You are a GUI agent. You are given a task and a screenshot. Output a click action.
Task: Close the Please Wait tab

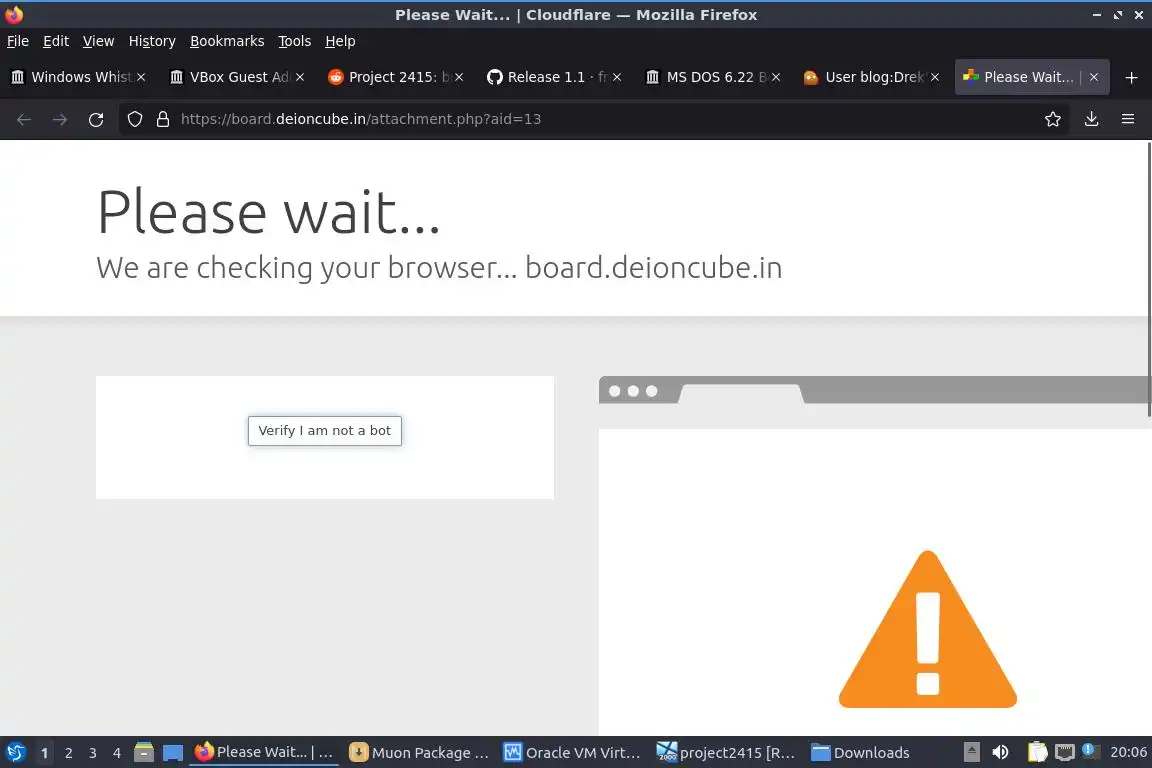click(1094, 77)
